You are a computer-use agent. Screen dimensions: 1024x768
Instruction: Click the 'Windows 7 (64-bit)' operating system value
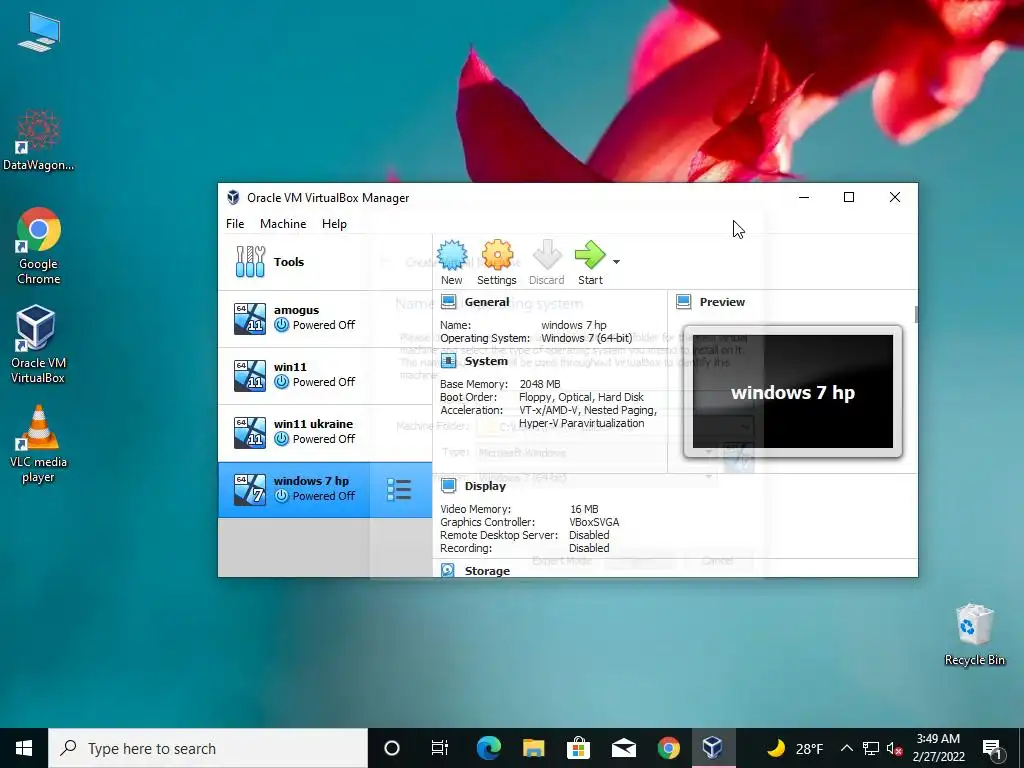(586, 338)
